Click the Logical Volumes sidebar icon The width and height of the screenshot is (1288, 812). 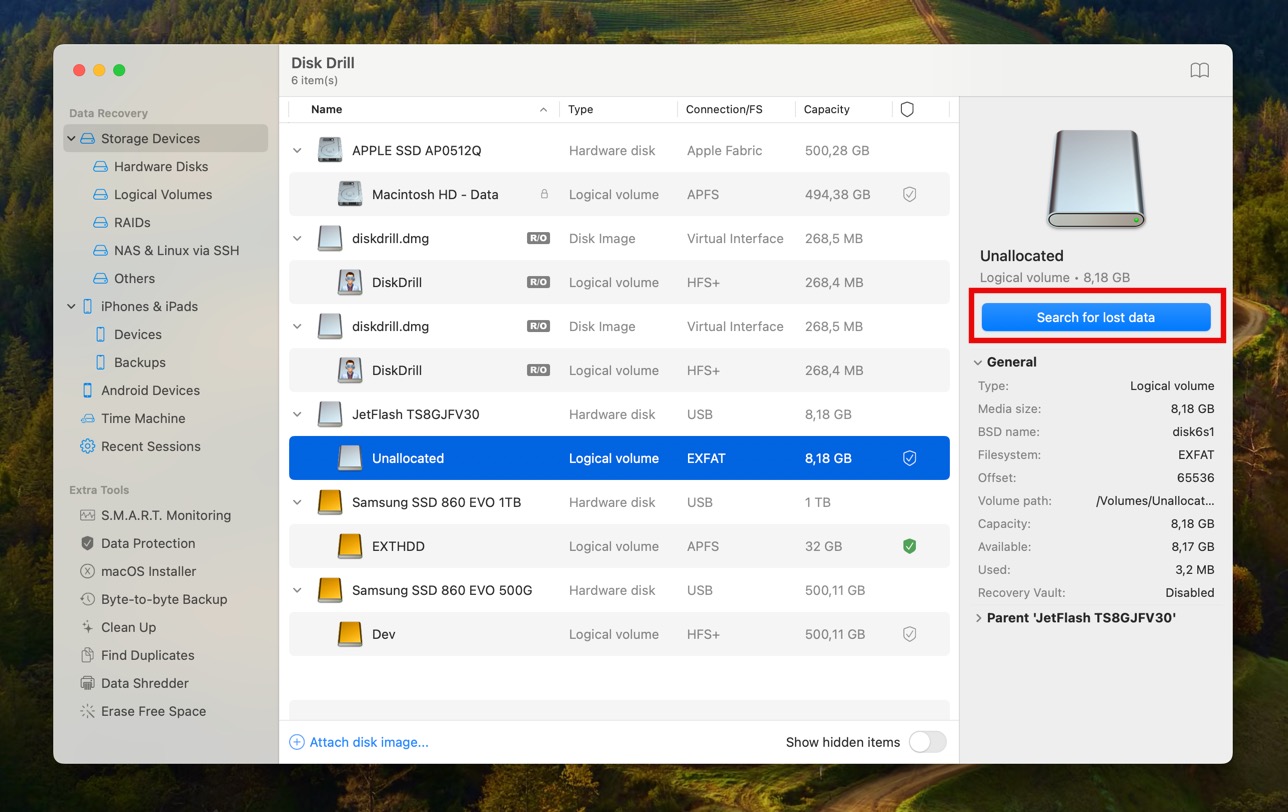(x=100, y=194)
